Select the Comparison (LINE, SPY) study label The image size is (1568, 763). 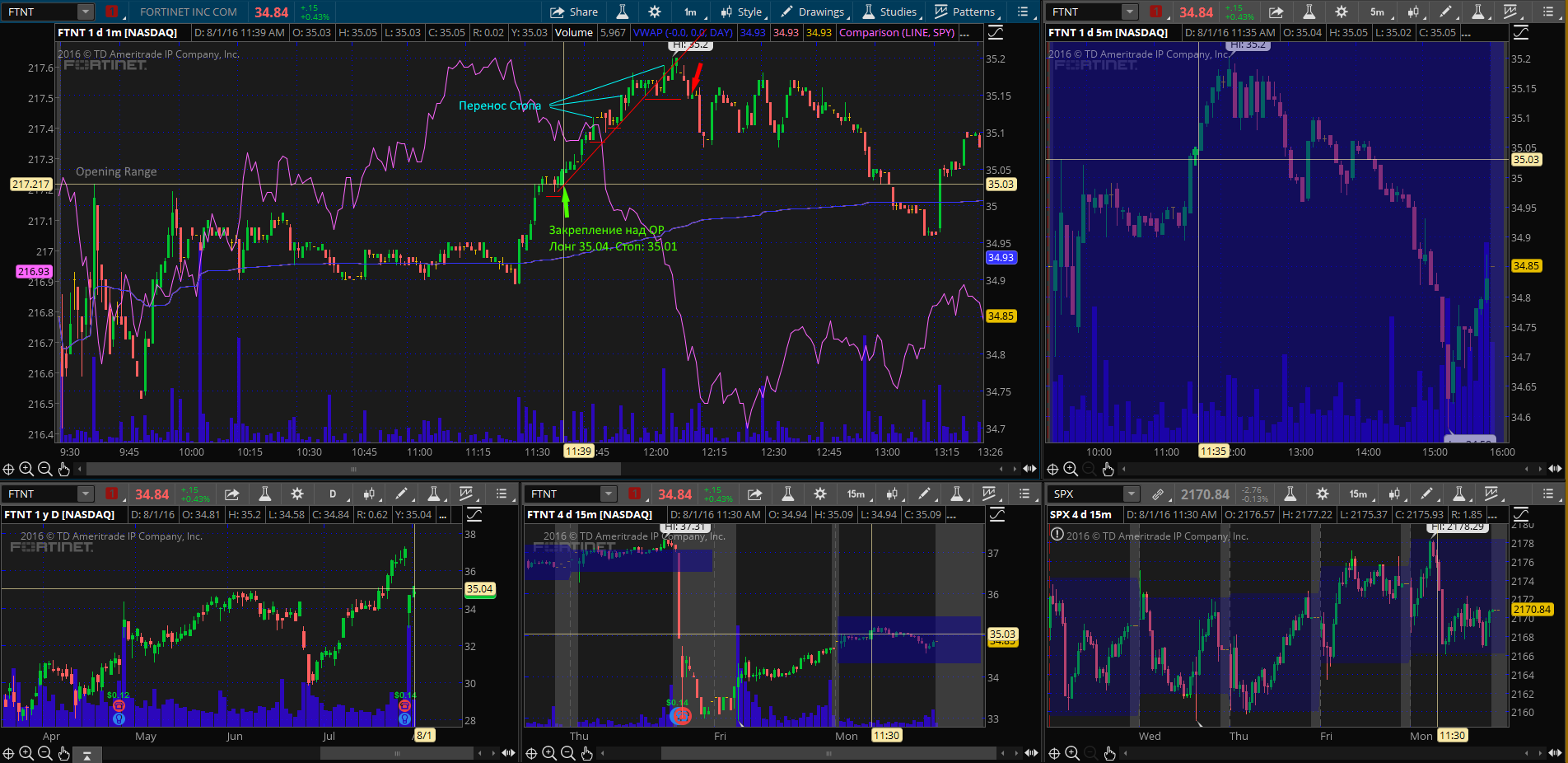897,32
